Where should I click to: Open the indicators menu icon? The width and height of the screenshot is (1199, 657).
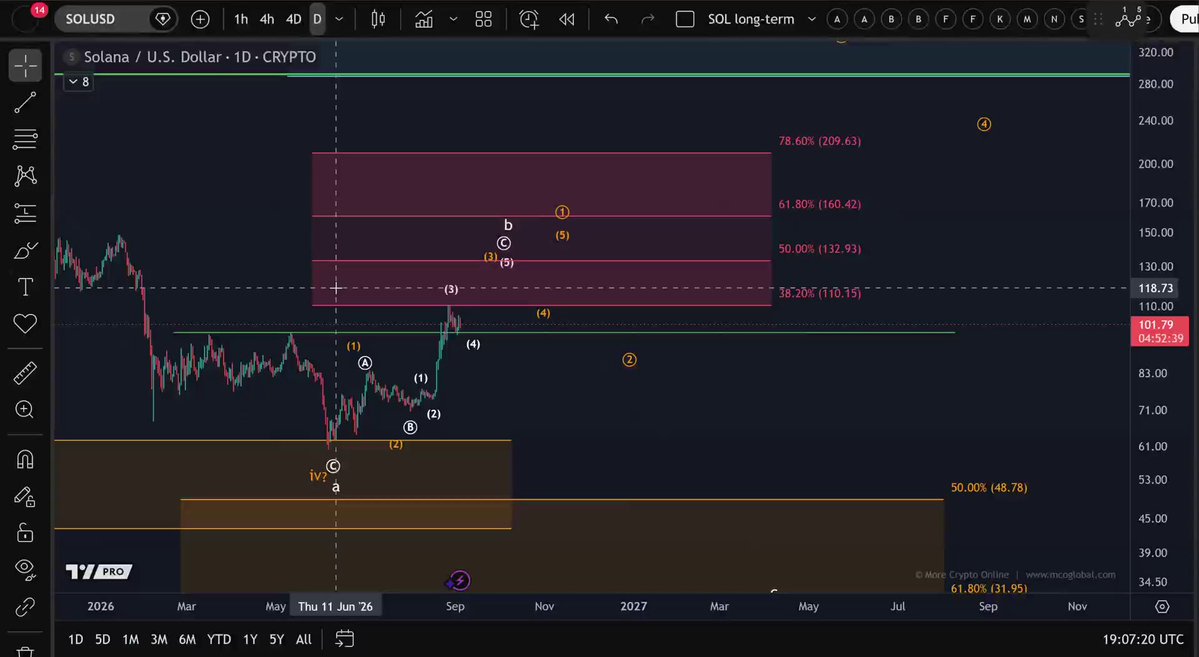pos(424,19)
